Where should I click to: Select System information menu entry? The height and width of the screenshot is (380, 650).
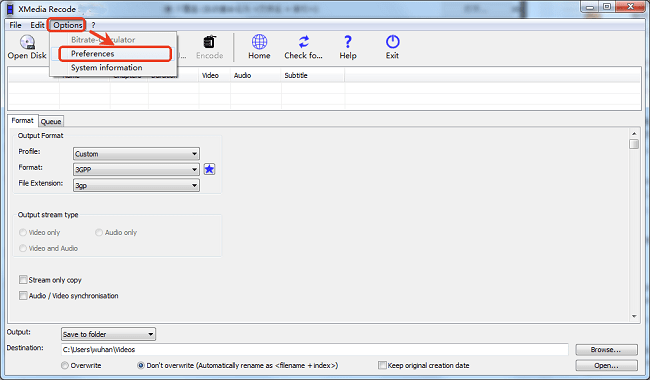coord(107,68)
